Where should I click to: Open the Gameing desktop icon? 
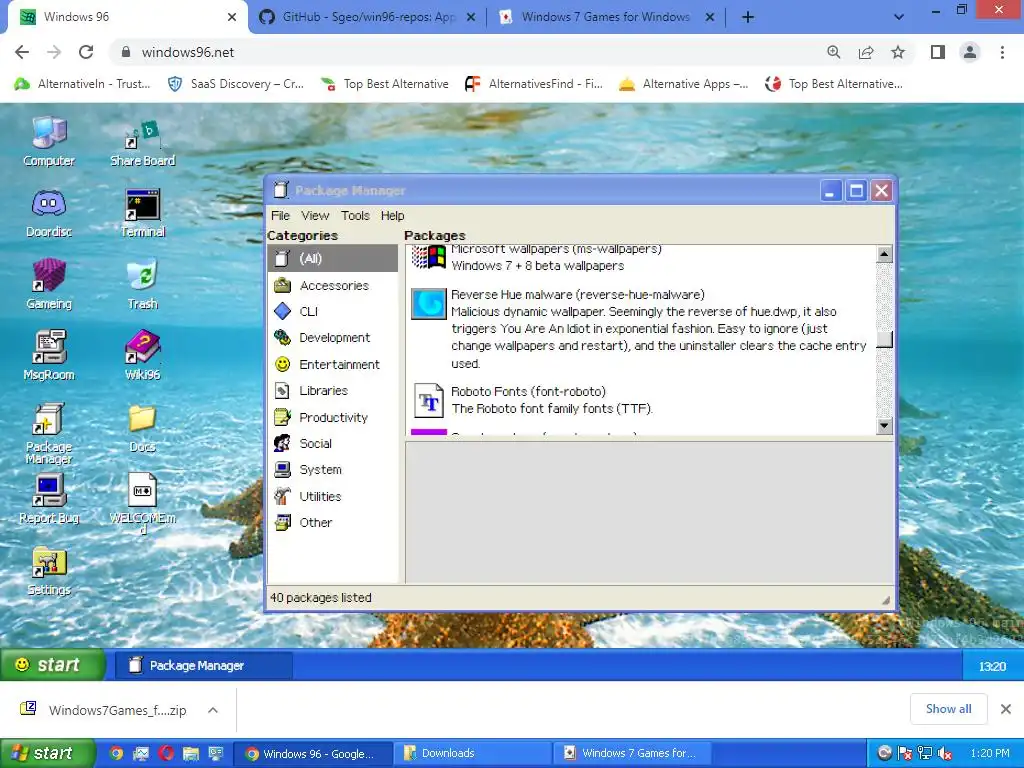[x=49, y=284]
